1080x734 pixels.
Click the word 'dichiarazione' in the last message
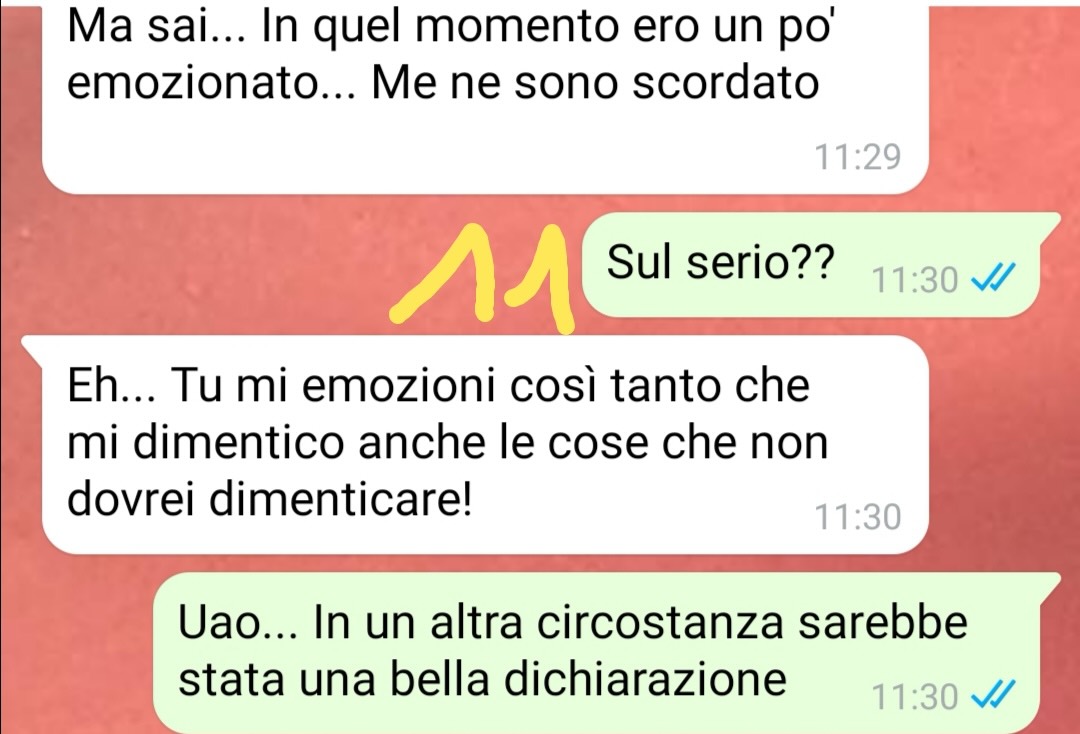645,679
